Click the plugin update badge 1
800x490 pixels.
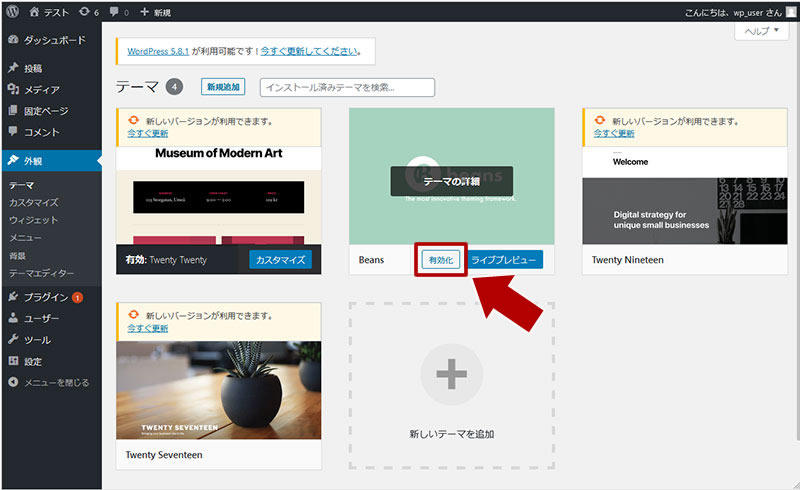pos(77,298)
